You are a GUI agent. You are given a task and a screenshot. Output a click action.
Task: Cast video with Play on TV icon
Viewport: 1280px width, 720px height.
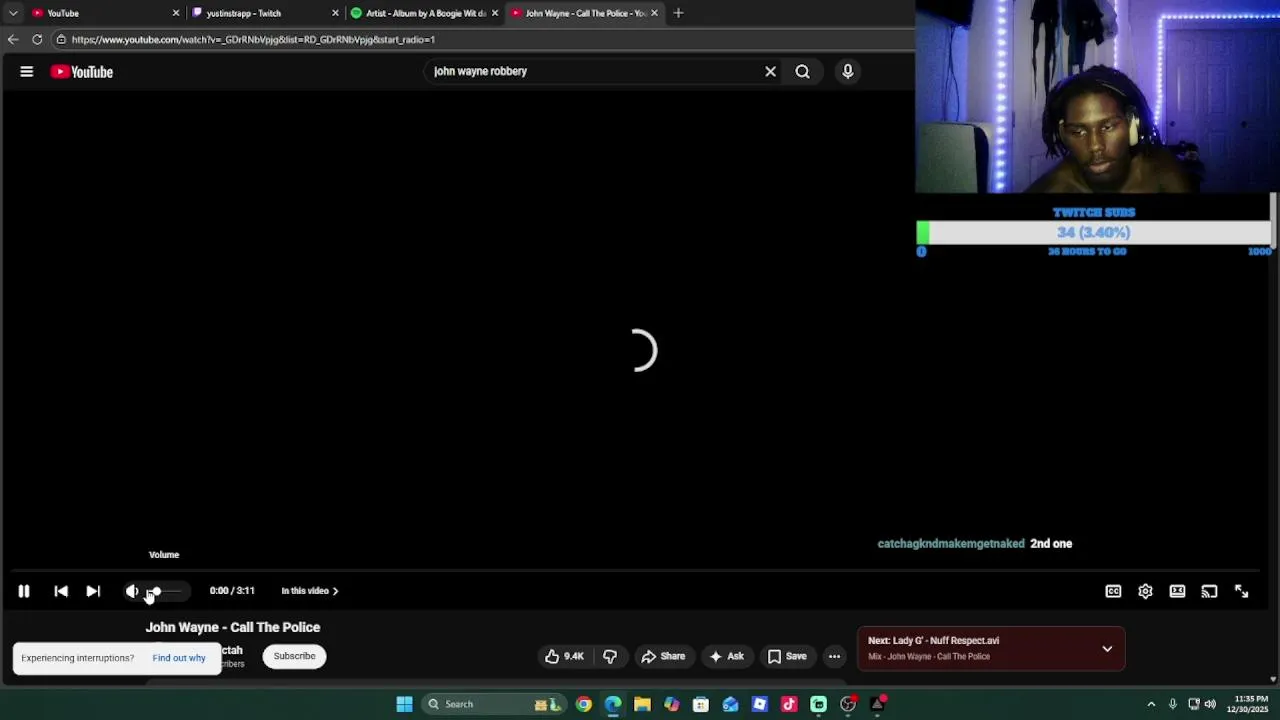pos(1209,591)
